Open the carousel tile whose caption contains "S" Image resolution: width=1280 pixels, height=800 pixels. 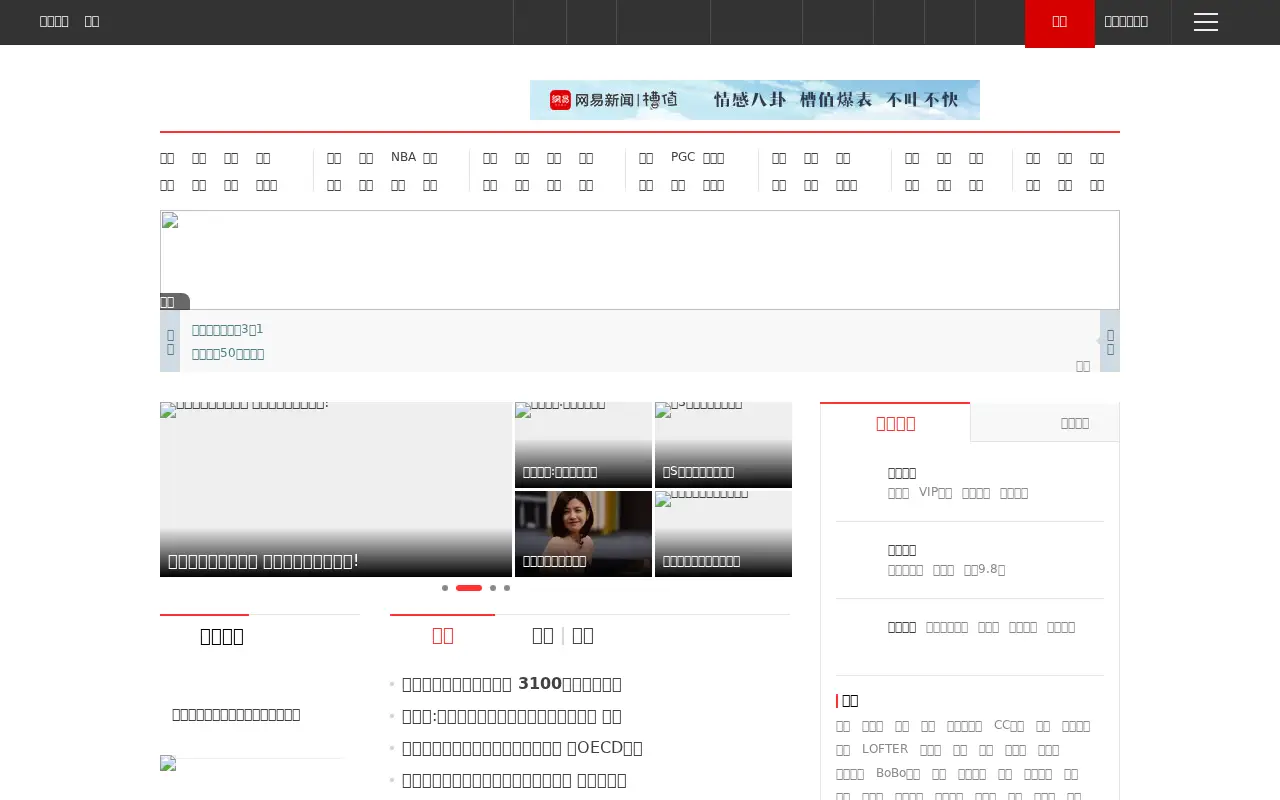(x=723, y=445)
